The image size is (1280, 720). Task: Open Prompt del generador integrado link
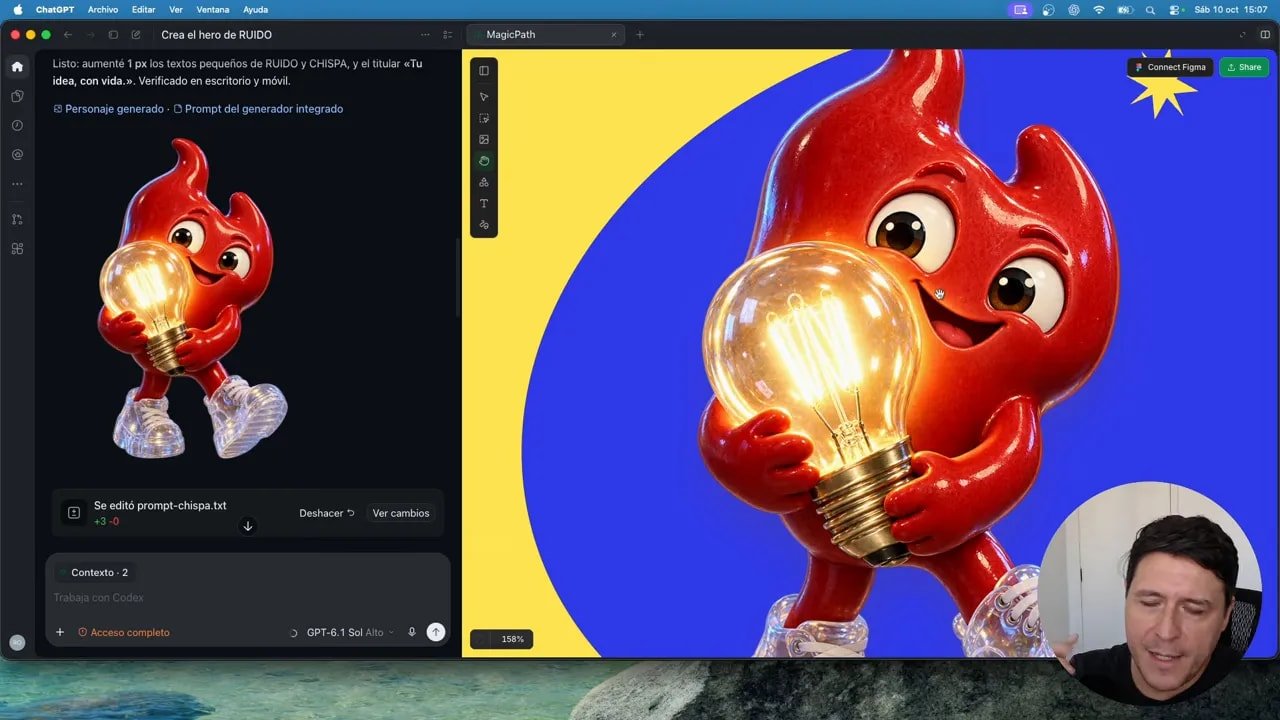tap(258, 109)
